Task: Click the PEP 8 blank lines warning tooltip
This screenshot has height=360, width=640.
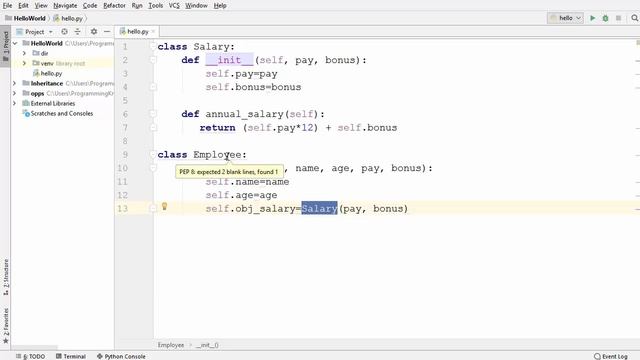Action: click(x=229, y=172)
